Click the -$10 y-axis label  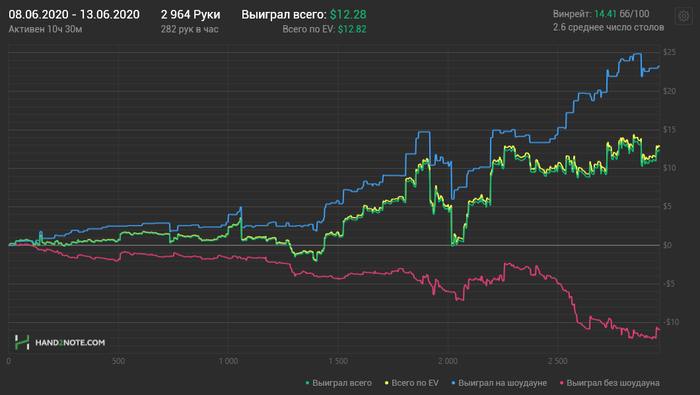(671, 322)
